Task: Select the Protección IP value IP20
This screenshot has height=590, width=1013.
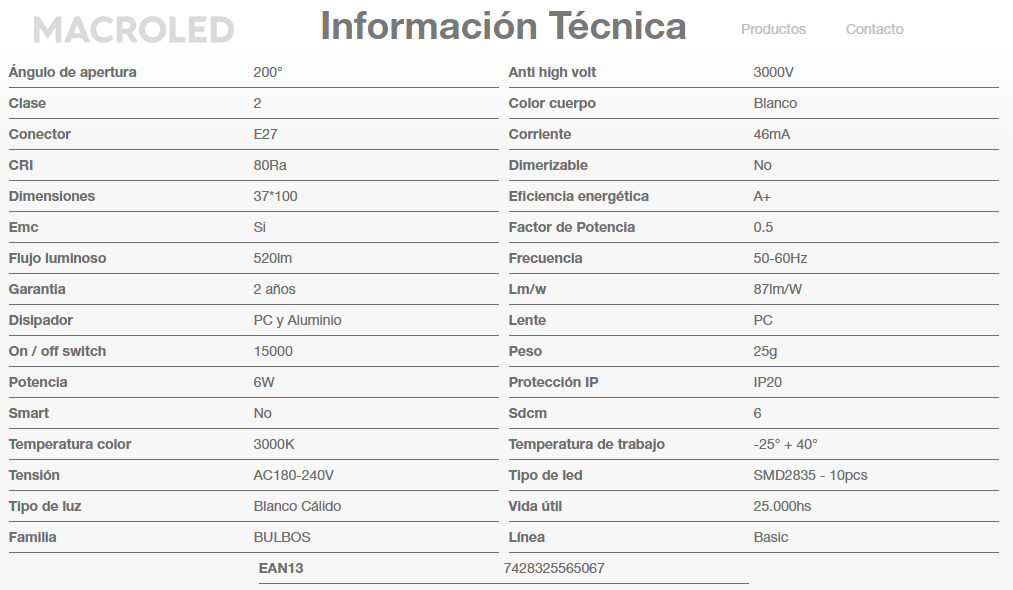Action: [768, 382]
